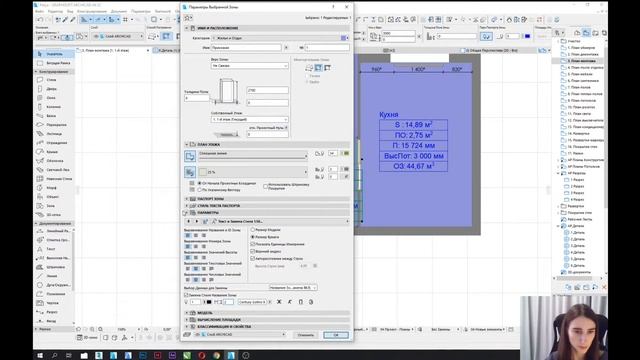The width and height of the screenshot is (640, 360).
Task: Select the Штриховка (Fill) tool
Action: [54, 267]
